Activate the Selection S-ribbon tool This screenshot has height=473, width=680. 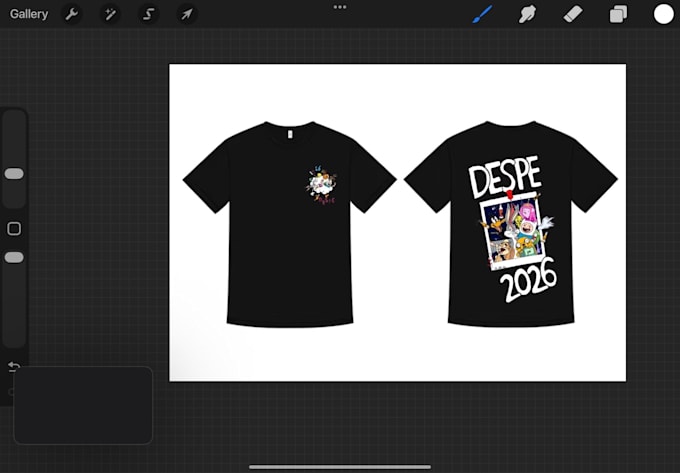click(x=148, y=14)
